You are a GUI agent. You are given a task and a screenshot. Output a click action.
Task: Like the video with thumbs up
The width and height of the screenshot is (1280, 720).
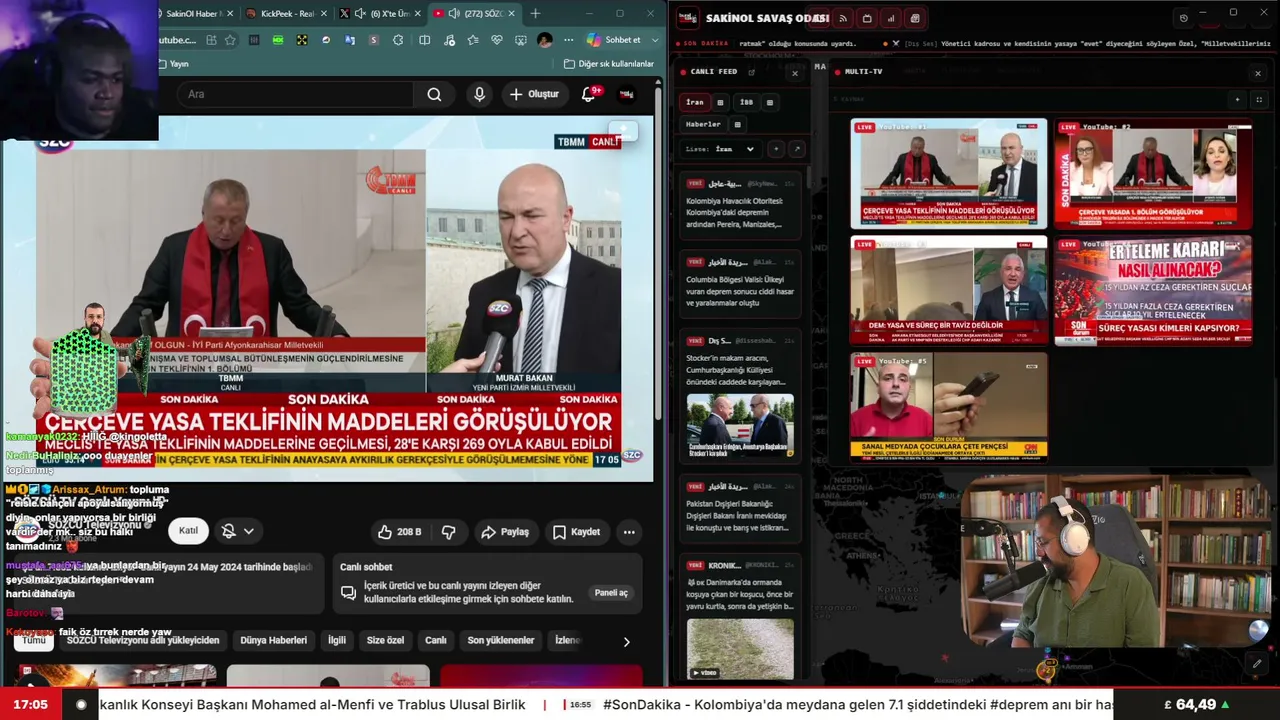pyautogui.click(x=398, y=532)
